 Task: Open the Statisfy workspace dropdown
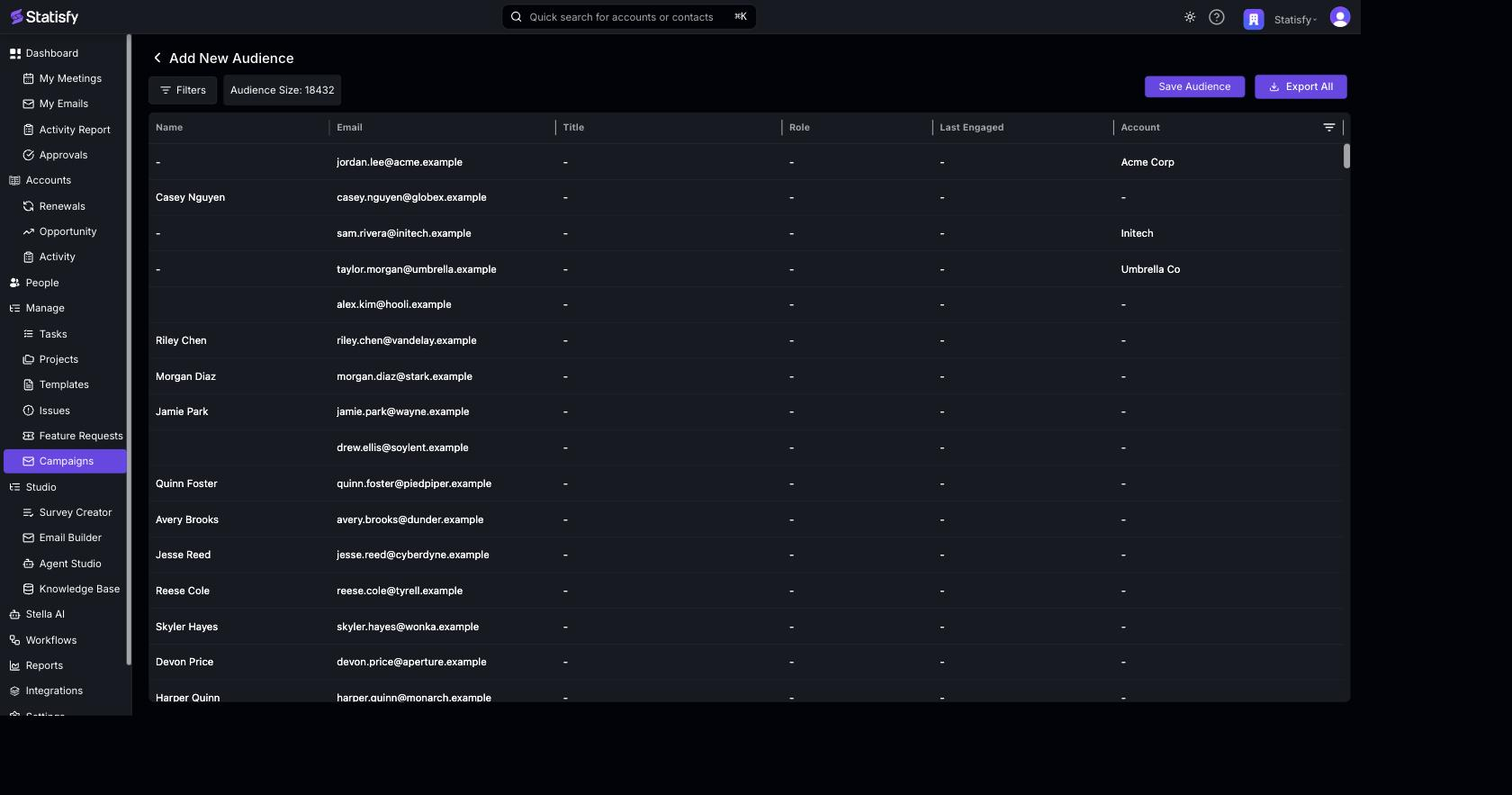[x=1295, y=20]
